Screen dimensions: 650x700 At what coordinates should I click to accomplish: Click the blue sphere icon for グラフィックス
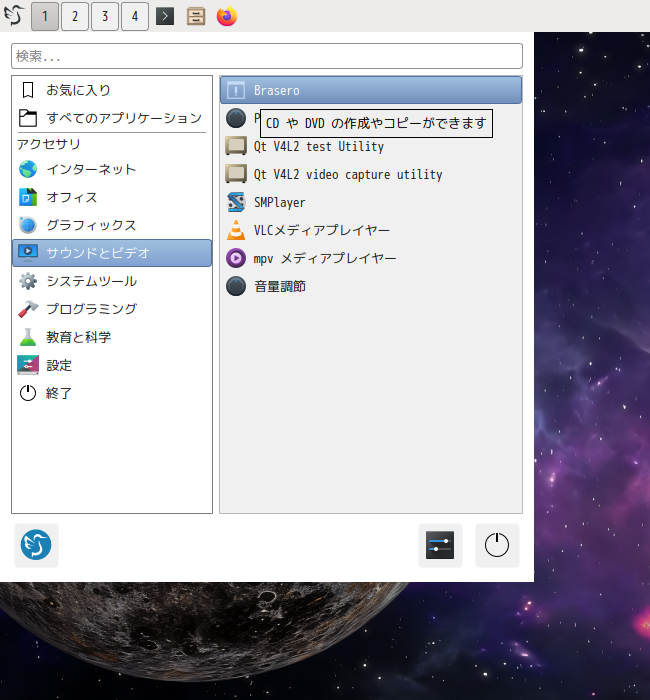click(x=28, y=225)
